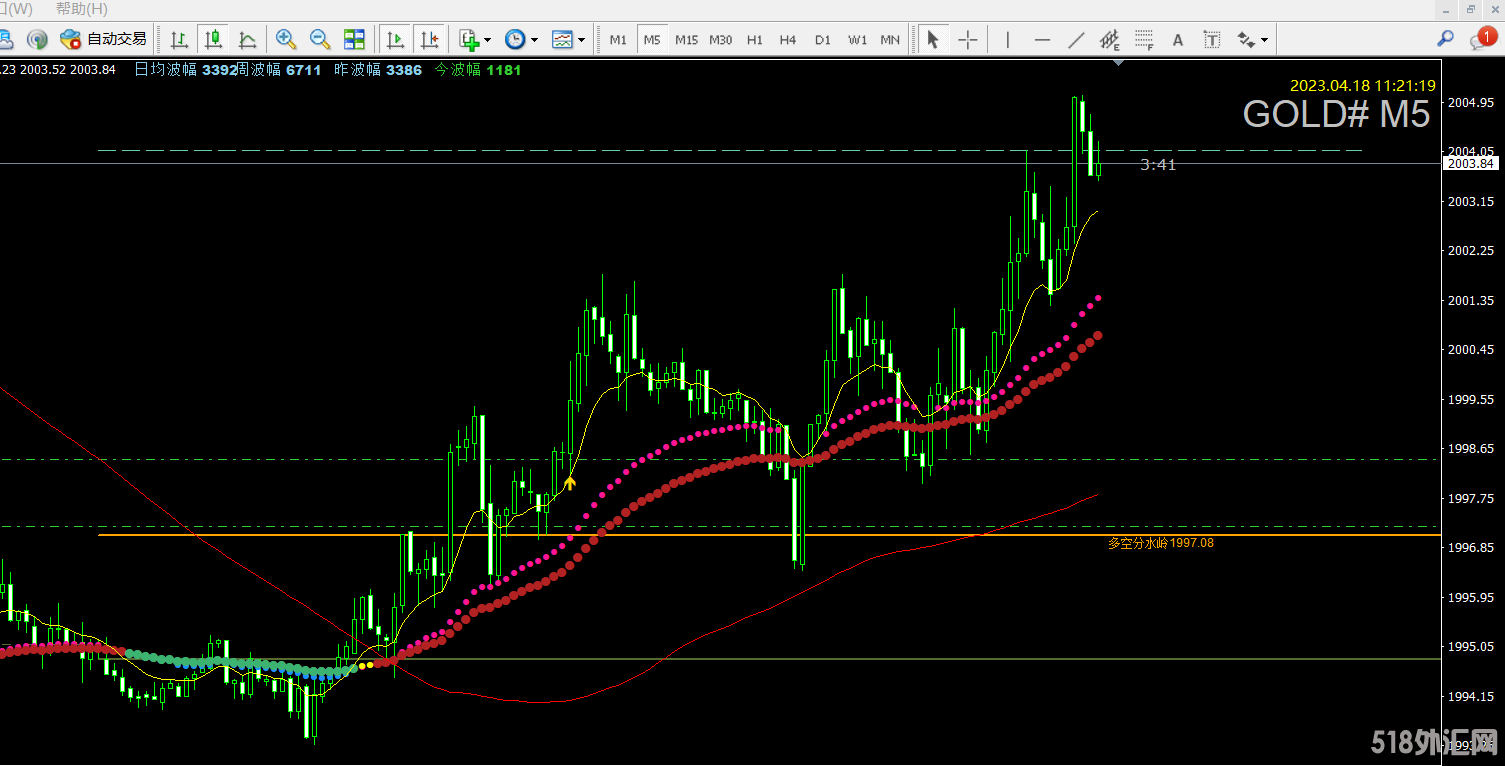Image resolution: width=1505 pixels, height=766 pixels.
Task: Open chat notifications with red badge
Action: [x=1482, y=39]
